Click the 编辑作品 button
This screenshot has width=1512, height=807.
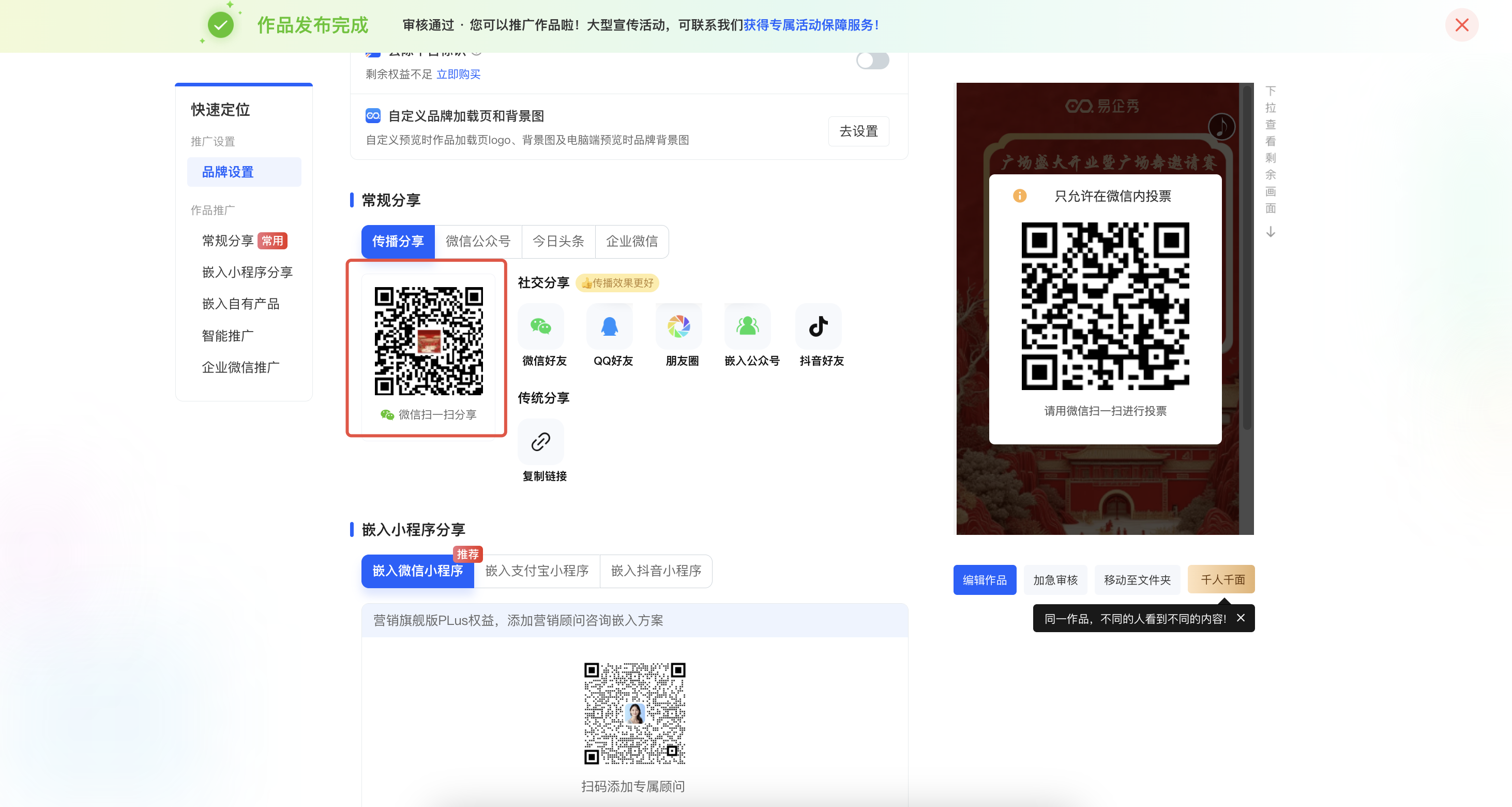(x=985, y=580)
